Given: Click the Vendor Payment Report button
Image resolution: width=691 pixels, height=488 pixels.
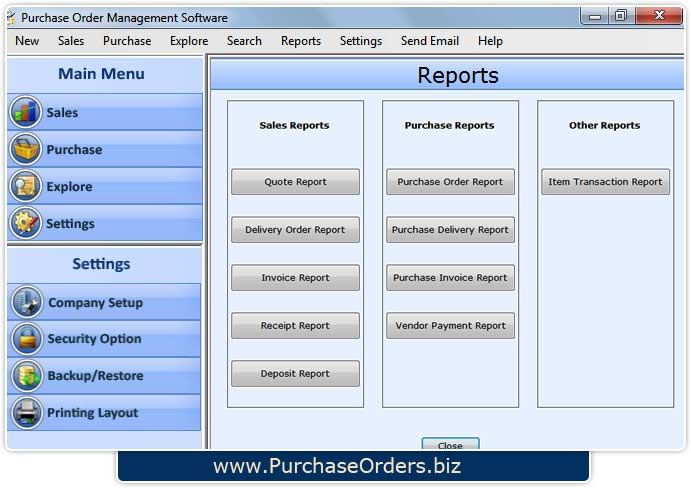Looking at the screenshot, I should 450,326.
